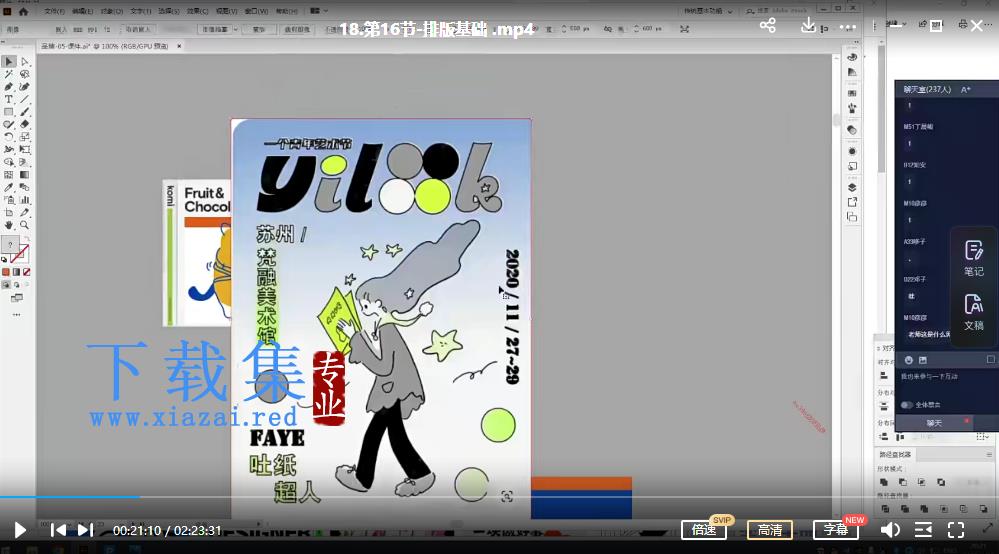This screenshot has height=554, width=999.
Task: Open the Appearance panel icon
Action: 852,151
